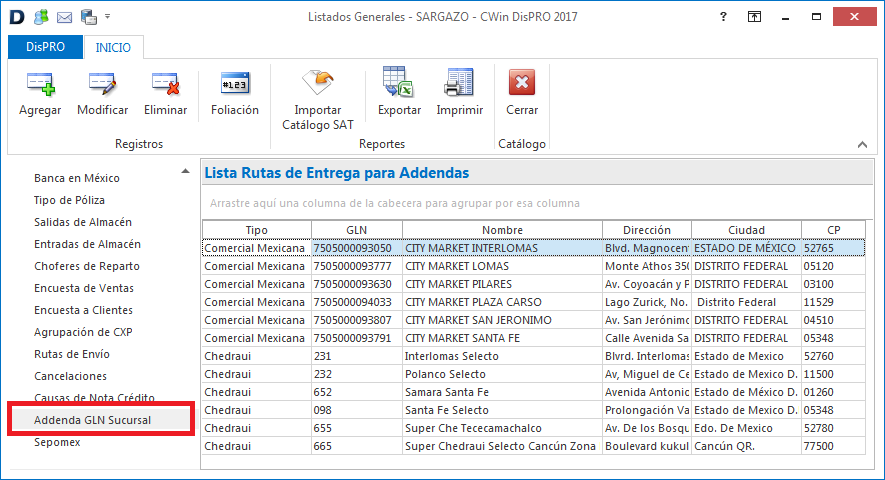
Task: Click the users icon in quick access bar
Action: (x=41, y=17)
